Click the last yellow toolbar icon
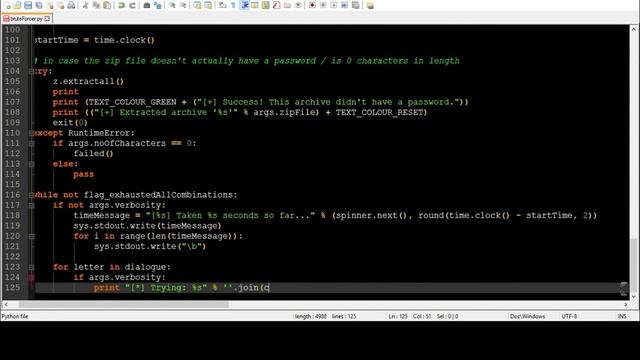This screenshot has width=640, height=360. 370,5
